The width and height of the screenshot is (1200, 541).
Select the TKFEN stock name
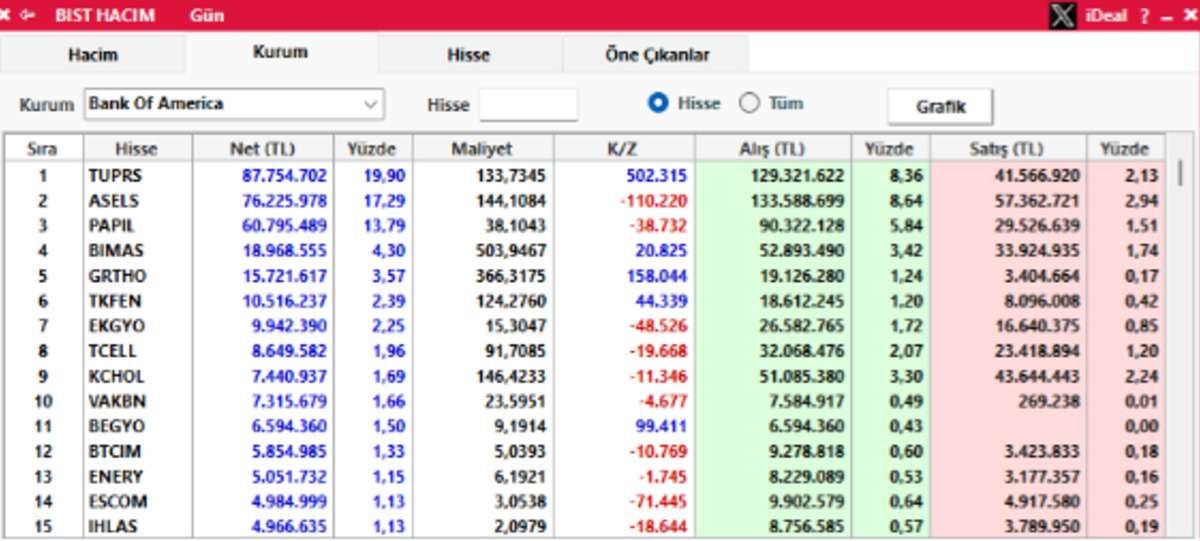[113, 301]
